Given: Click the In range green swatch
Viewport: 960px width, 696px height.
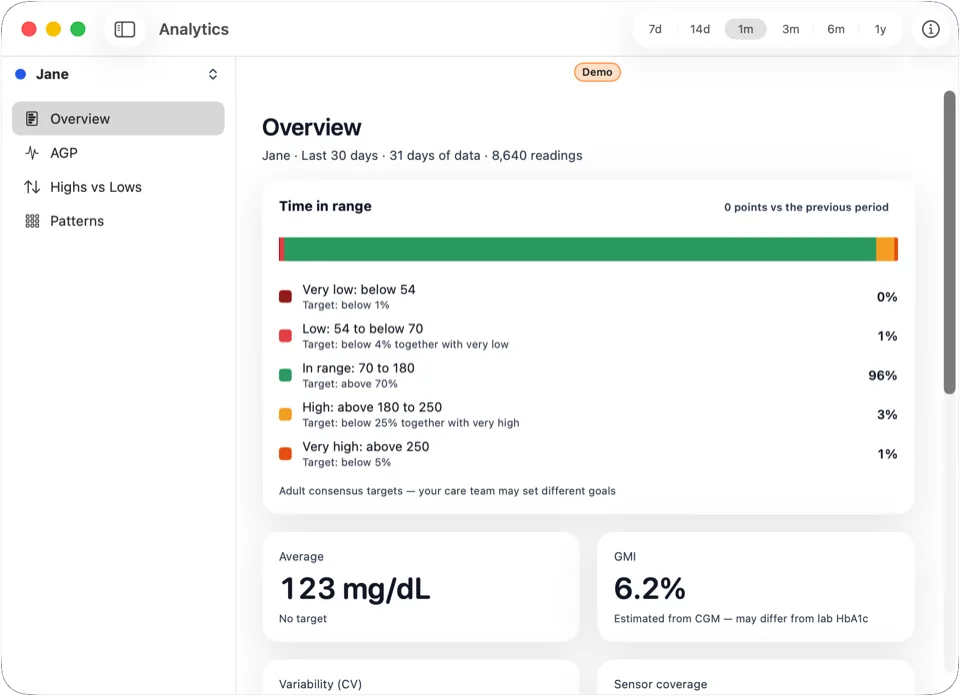Looking at the screenshot, I should coord(285,375).
